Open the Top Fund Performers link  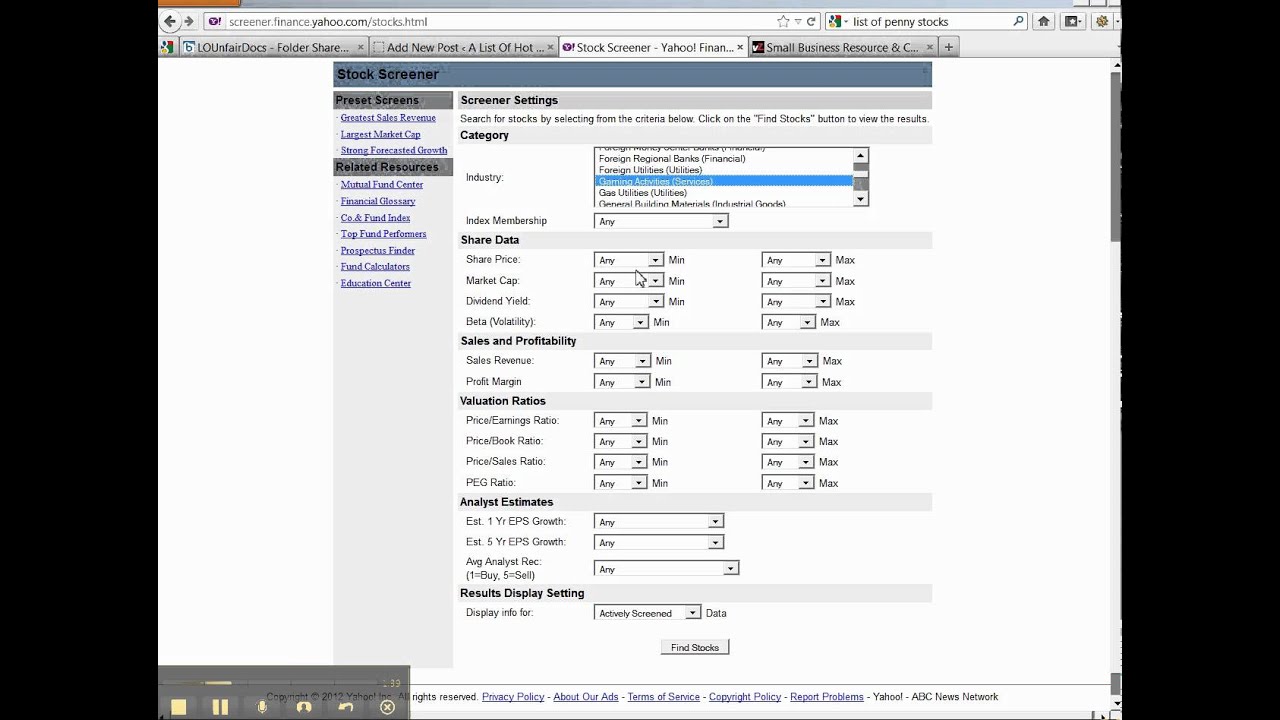point(383,234)
